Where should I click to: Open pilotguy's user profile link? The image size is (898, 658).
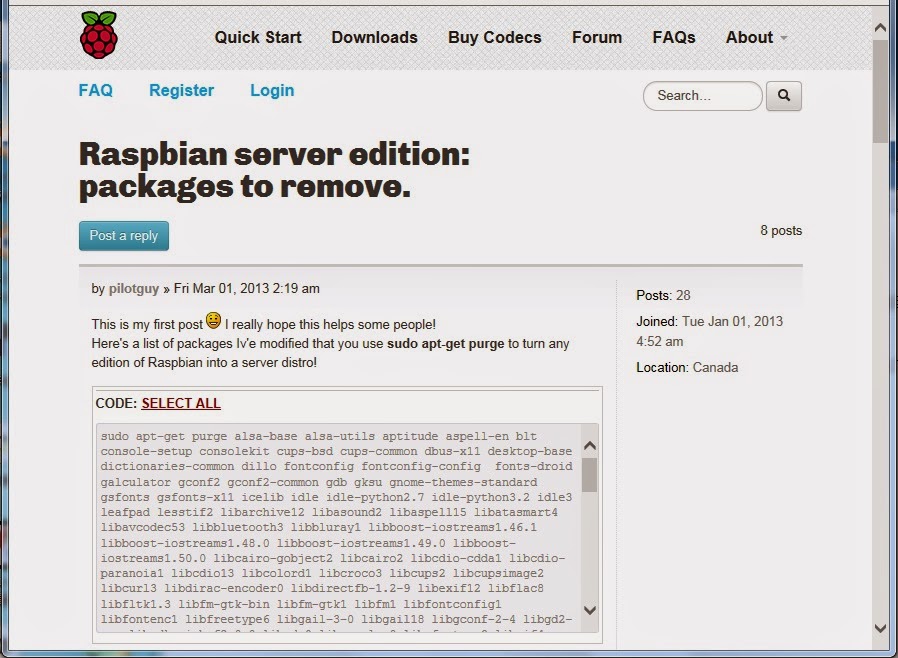coord(133,289)
